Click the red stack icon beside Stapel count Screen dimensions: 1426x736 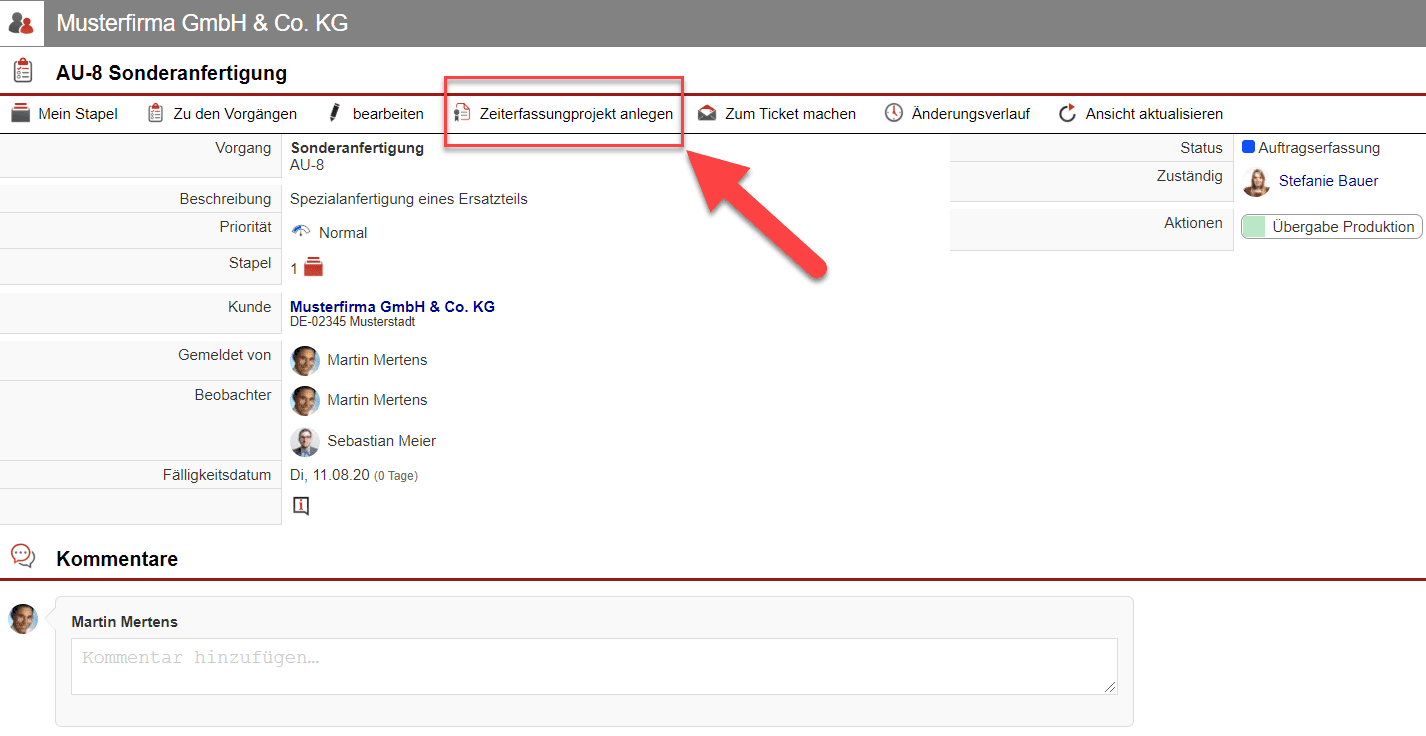[314, 267]
